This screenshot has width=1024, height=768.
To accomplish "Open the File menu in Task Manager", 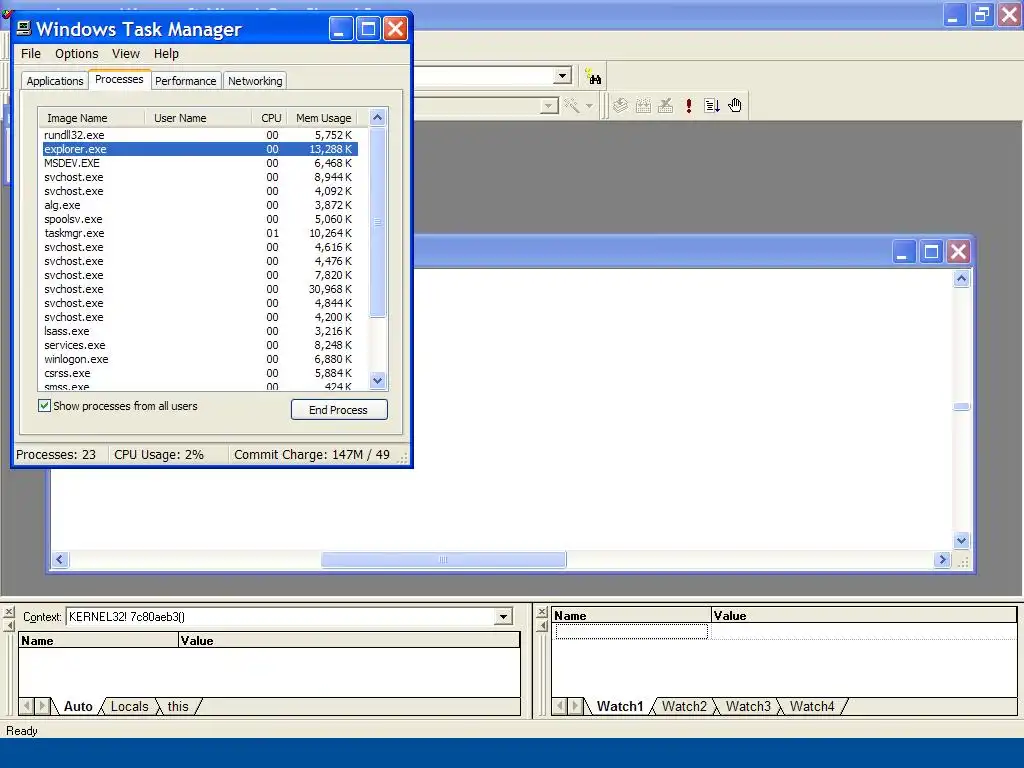I will pos(31,54).
